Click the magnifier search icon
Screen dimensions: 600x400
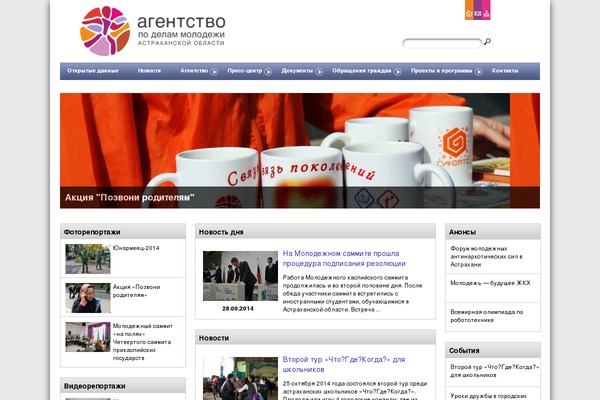(x=488, y=42)
